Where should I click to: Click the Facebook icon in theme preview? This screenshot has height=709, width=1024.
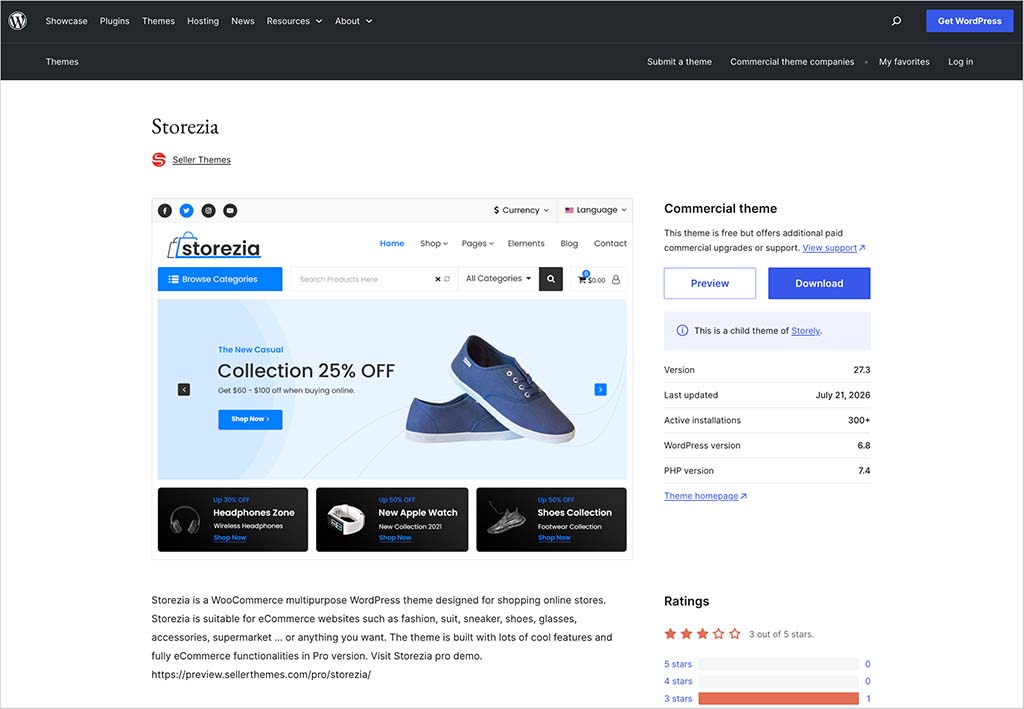pos(165,210)
